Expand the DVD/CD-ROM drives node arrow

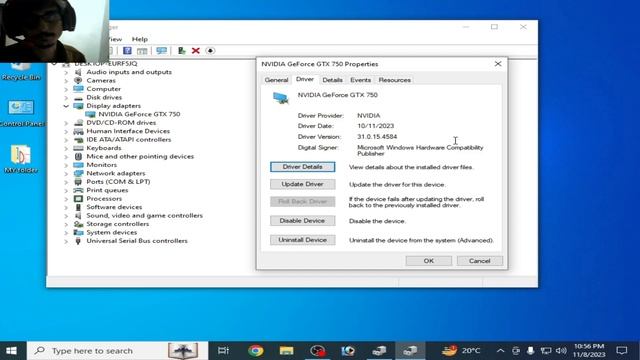(x=66, y=123)
